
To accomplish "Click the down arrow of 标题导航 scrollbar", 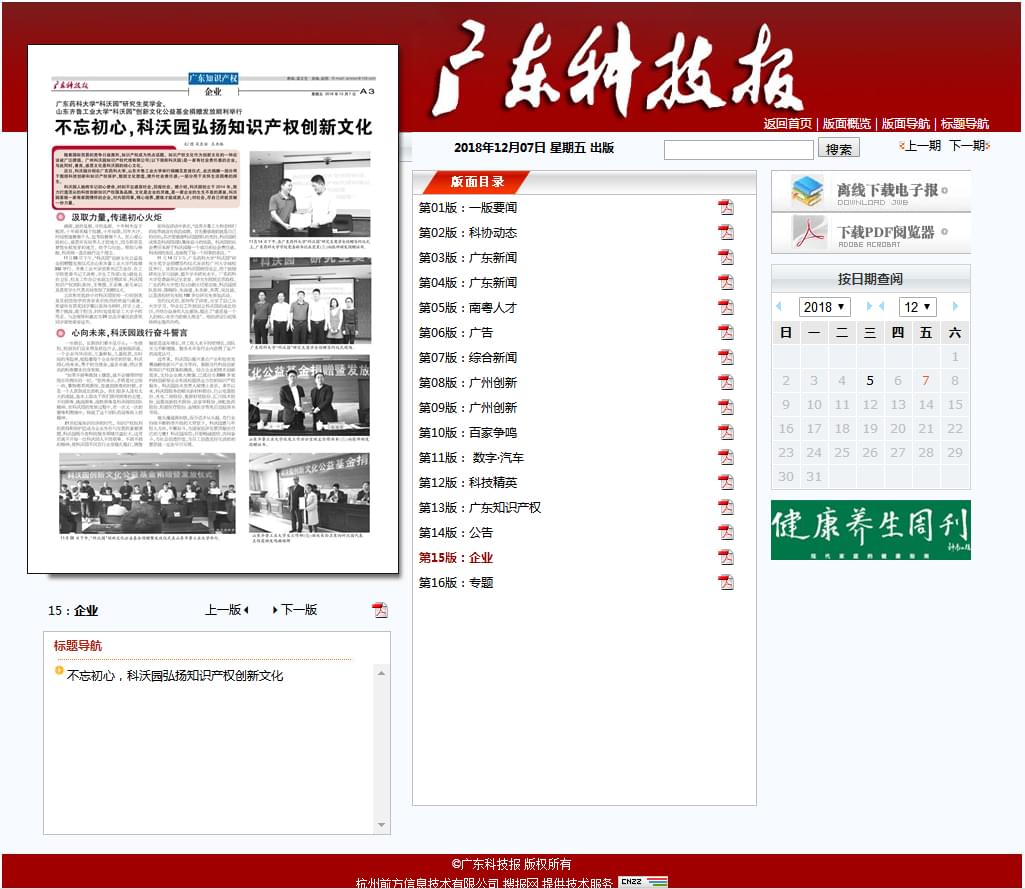I will click(381, 825).
